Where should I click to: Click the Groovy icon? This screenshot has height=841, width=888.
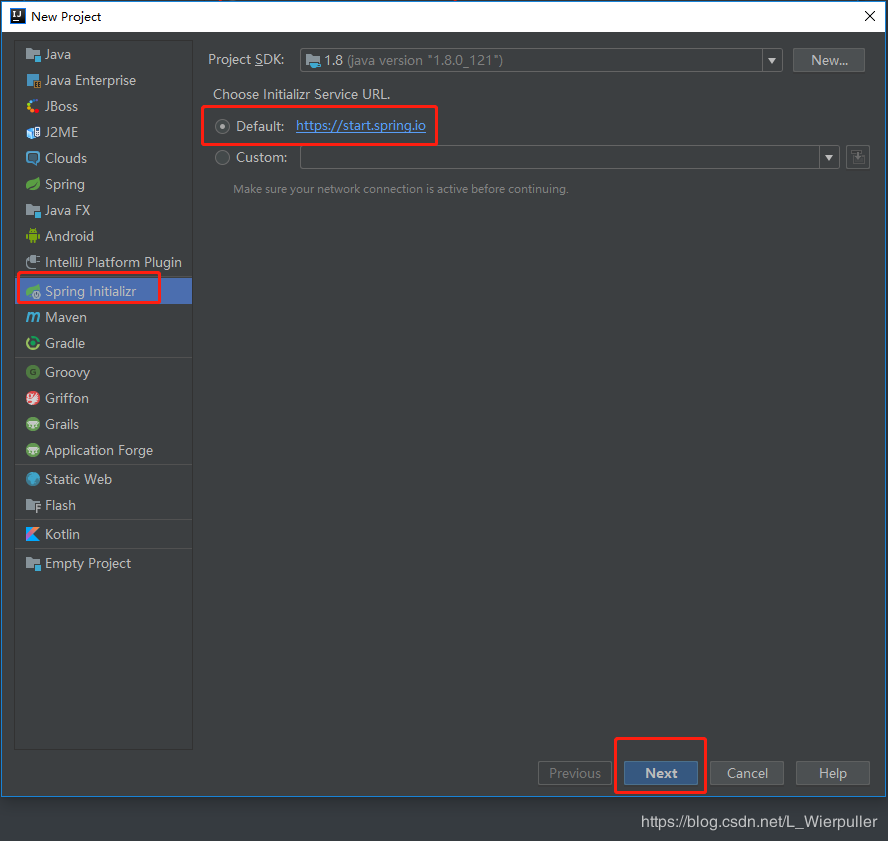[33, 372]
